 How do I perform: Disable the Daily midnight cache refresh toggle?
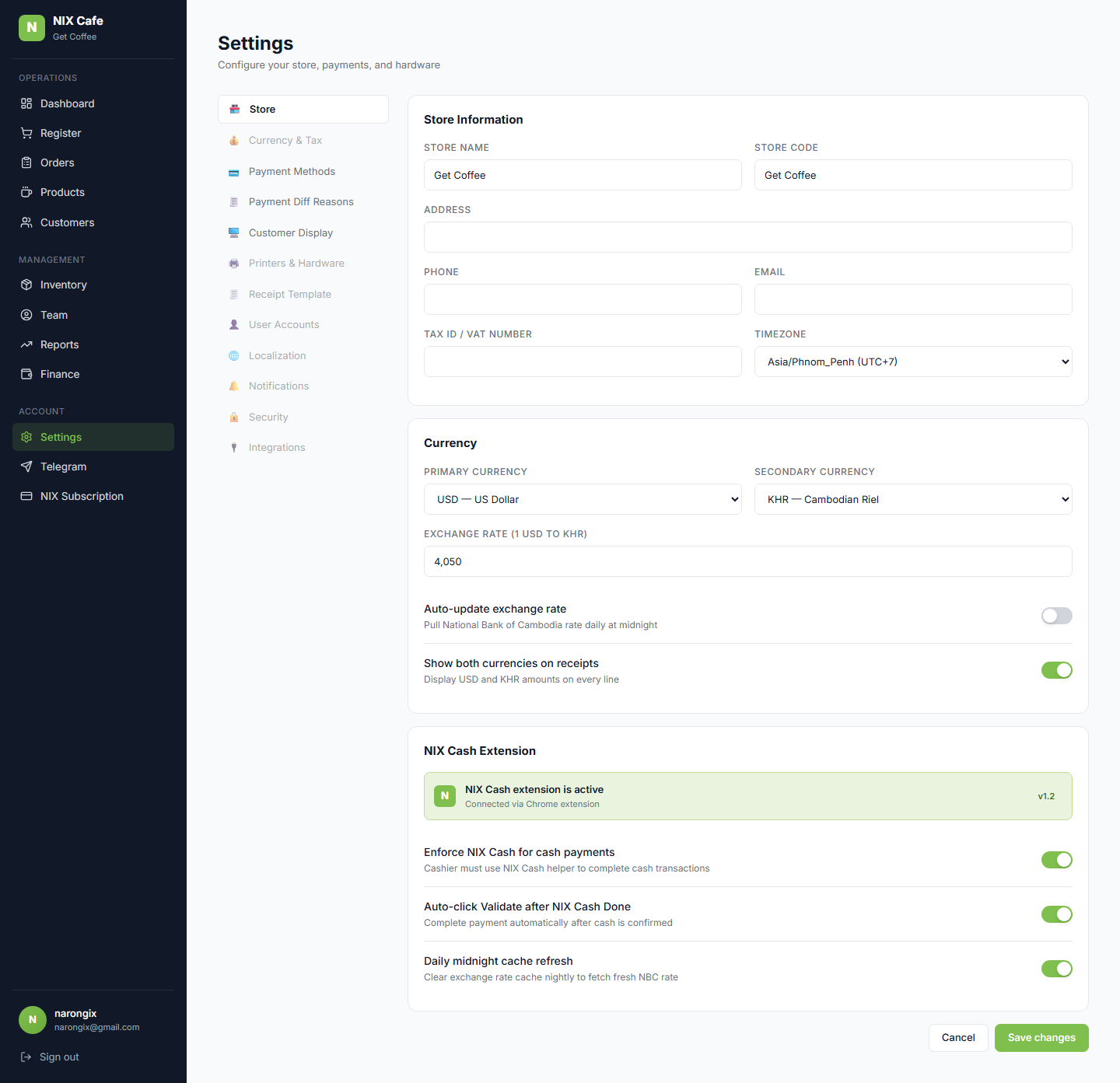1056,969
